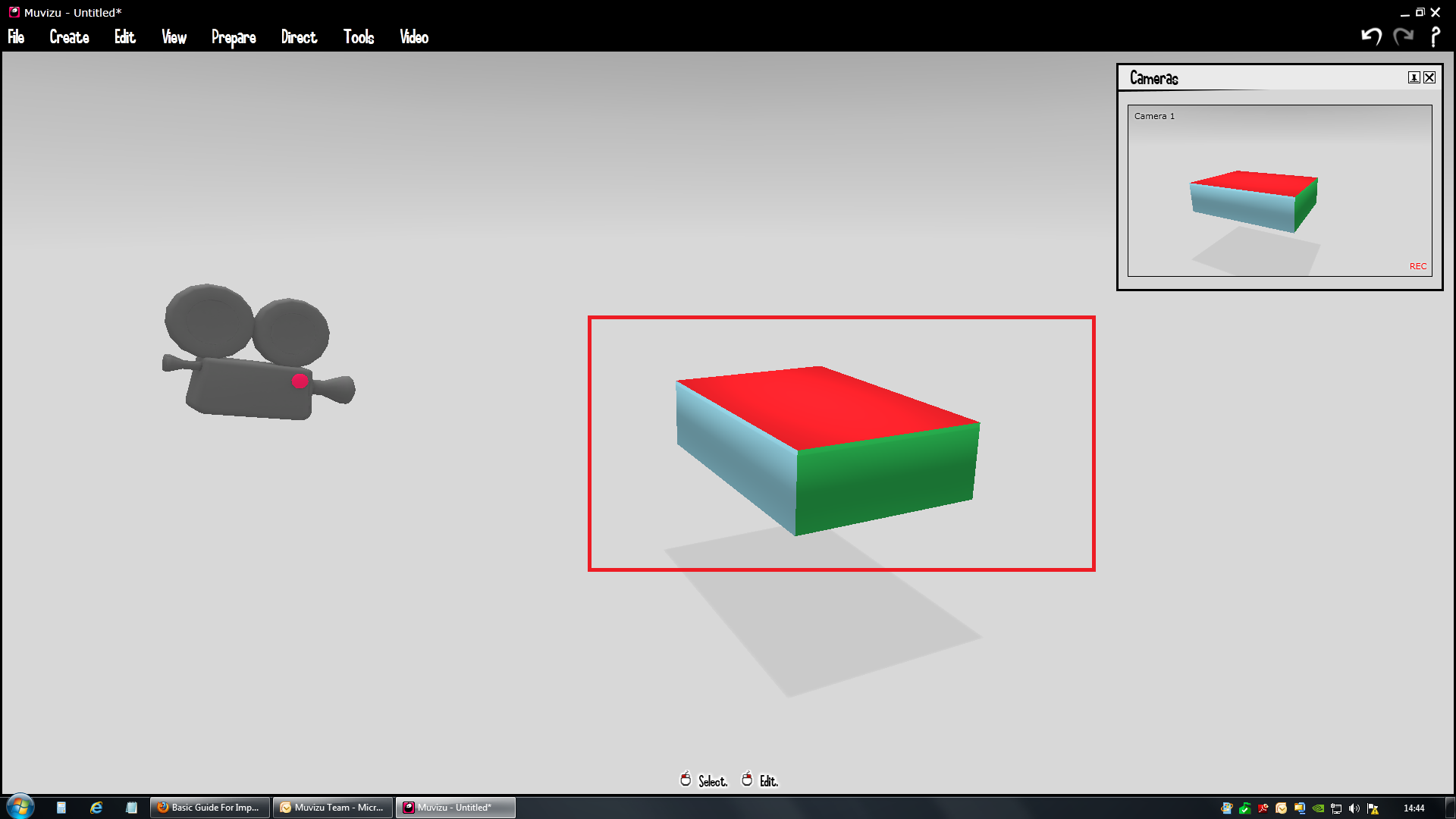Open the Direct menu

(x=299, y=37)
